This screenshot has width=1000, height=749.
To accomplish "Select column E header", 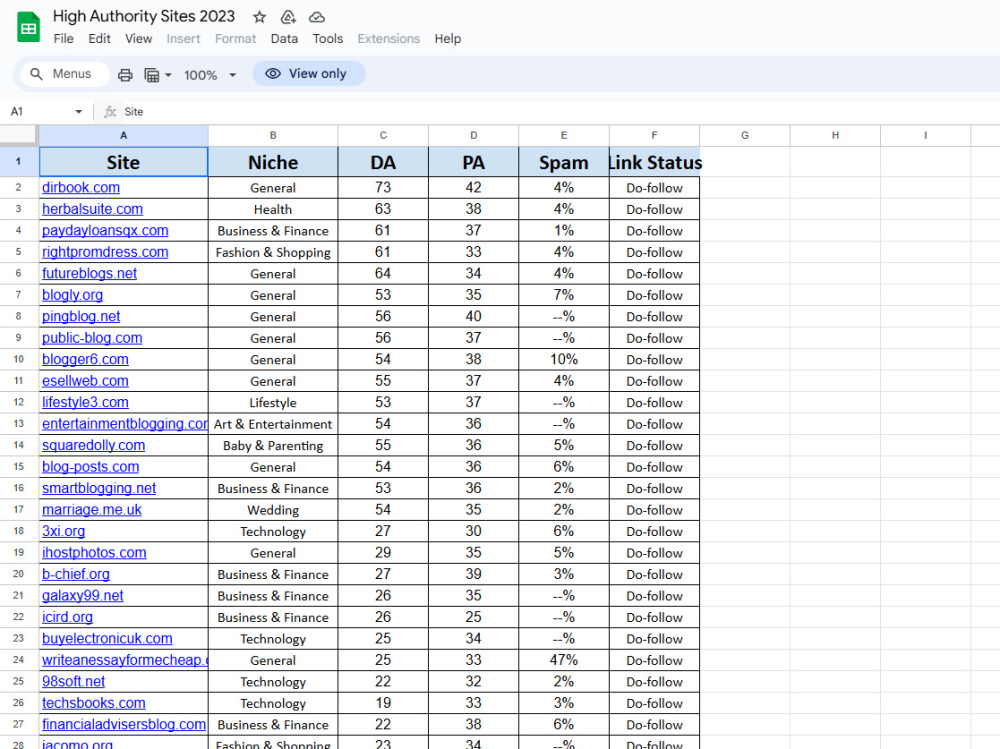I will click(x=564, y=135).
